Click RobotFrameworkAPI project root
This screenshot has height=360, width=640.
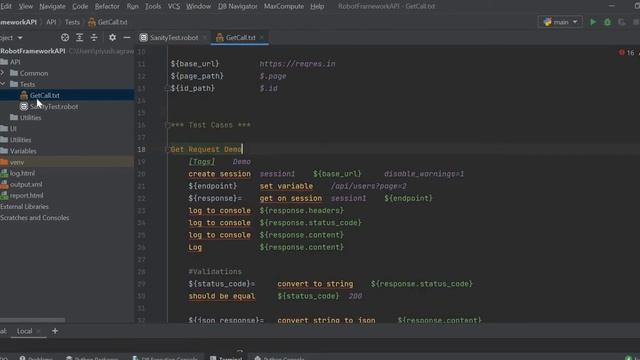(33, 51)
